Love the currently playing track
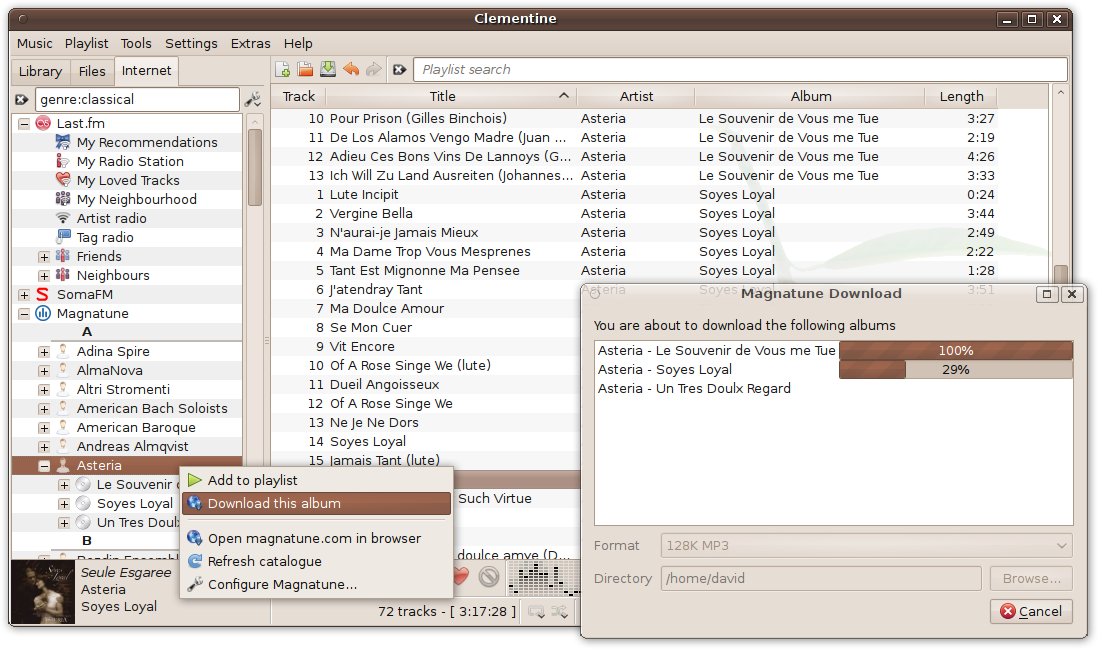The image size is (1098, 649). click(x=460, y=577)
